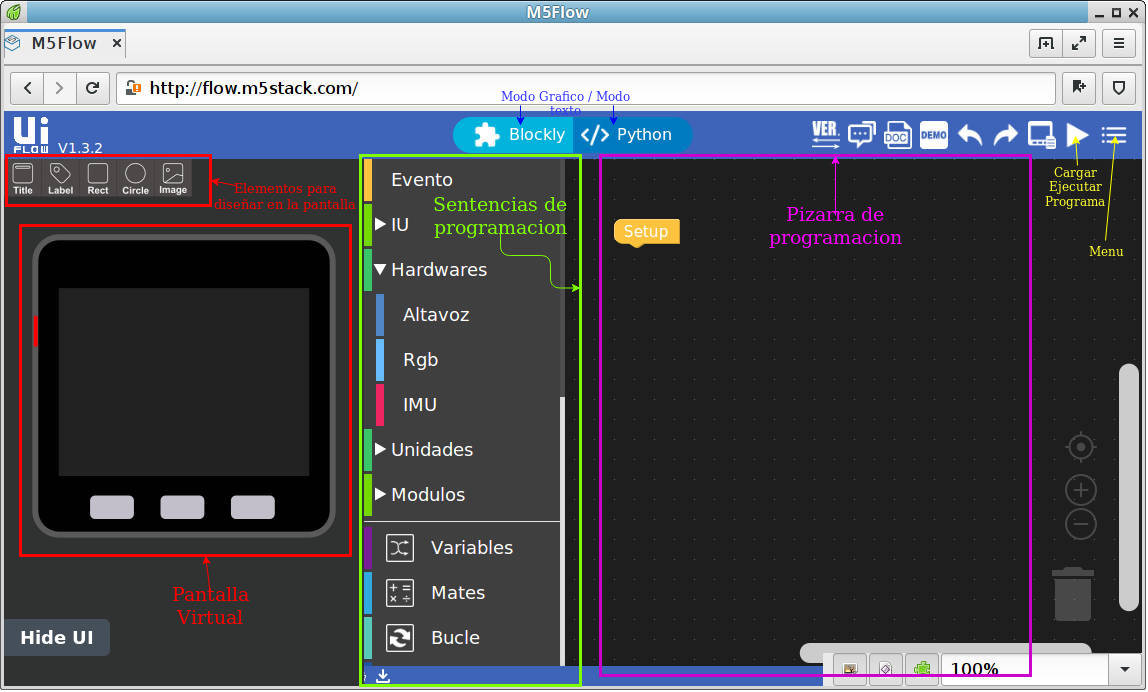Undo the last action with the arrow

tap(970, 135)
